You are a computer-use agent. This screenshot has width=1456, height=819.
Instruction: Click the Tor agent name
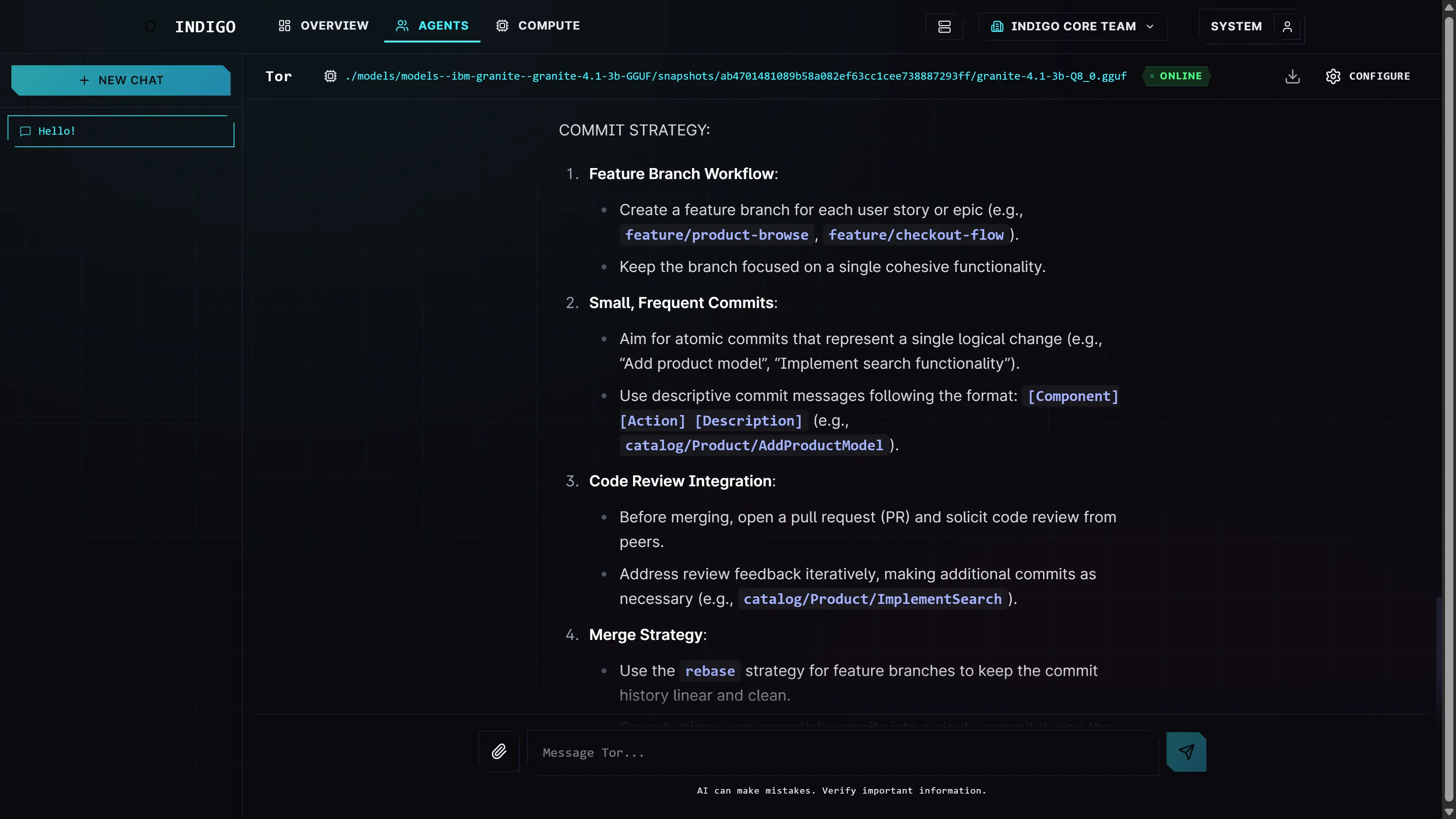tap(279, 76)
